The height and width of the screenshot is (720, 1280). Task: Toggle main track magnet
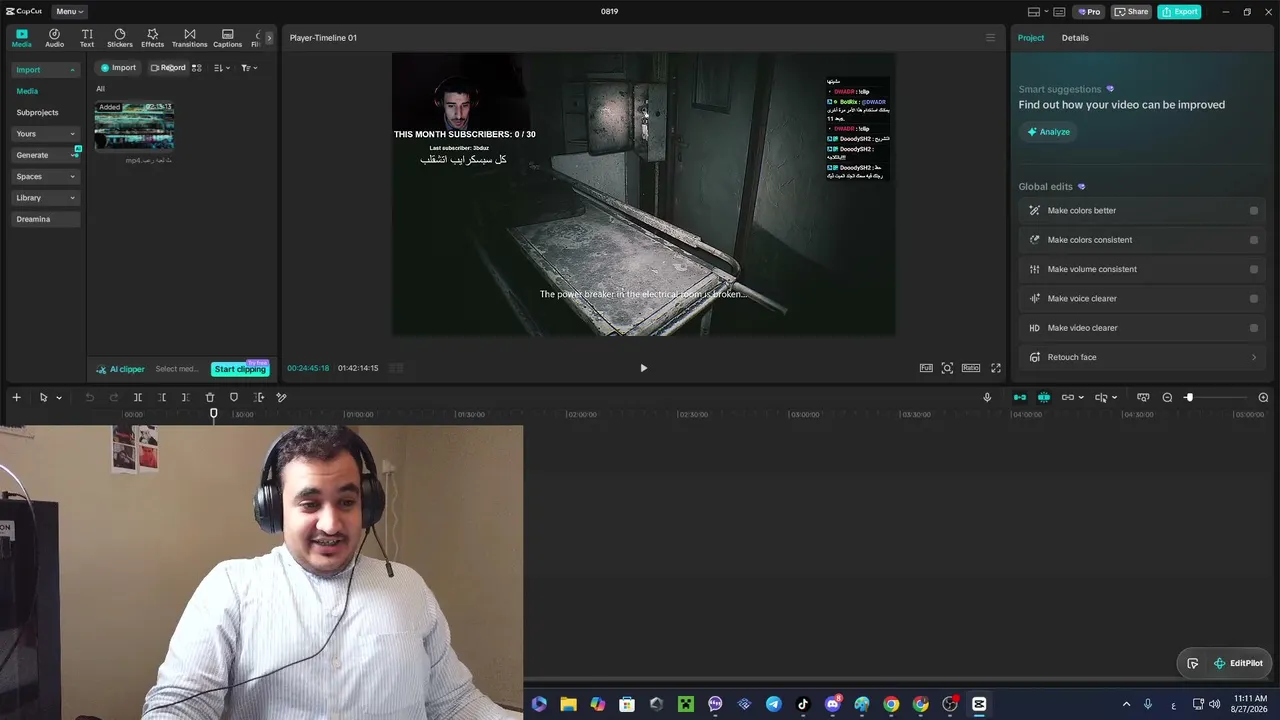(x=1020, y=397)
